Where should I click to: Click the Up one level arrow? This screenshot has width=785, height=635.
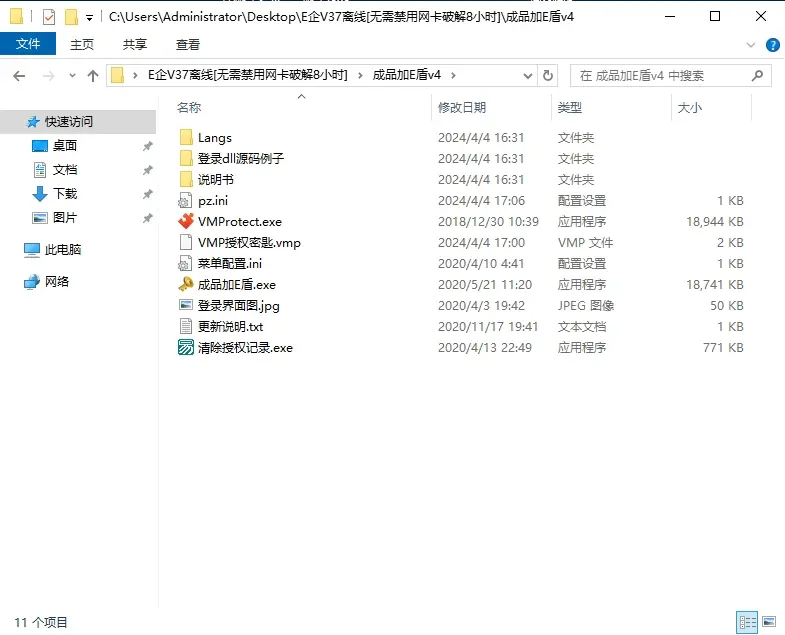93,76
